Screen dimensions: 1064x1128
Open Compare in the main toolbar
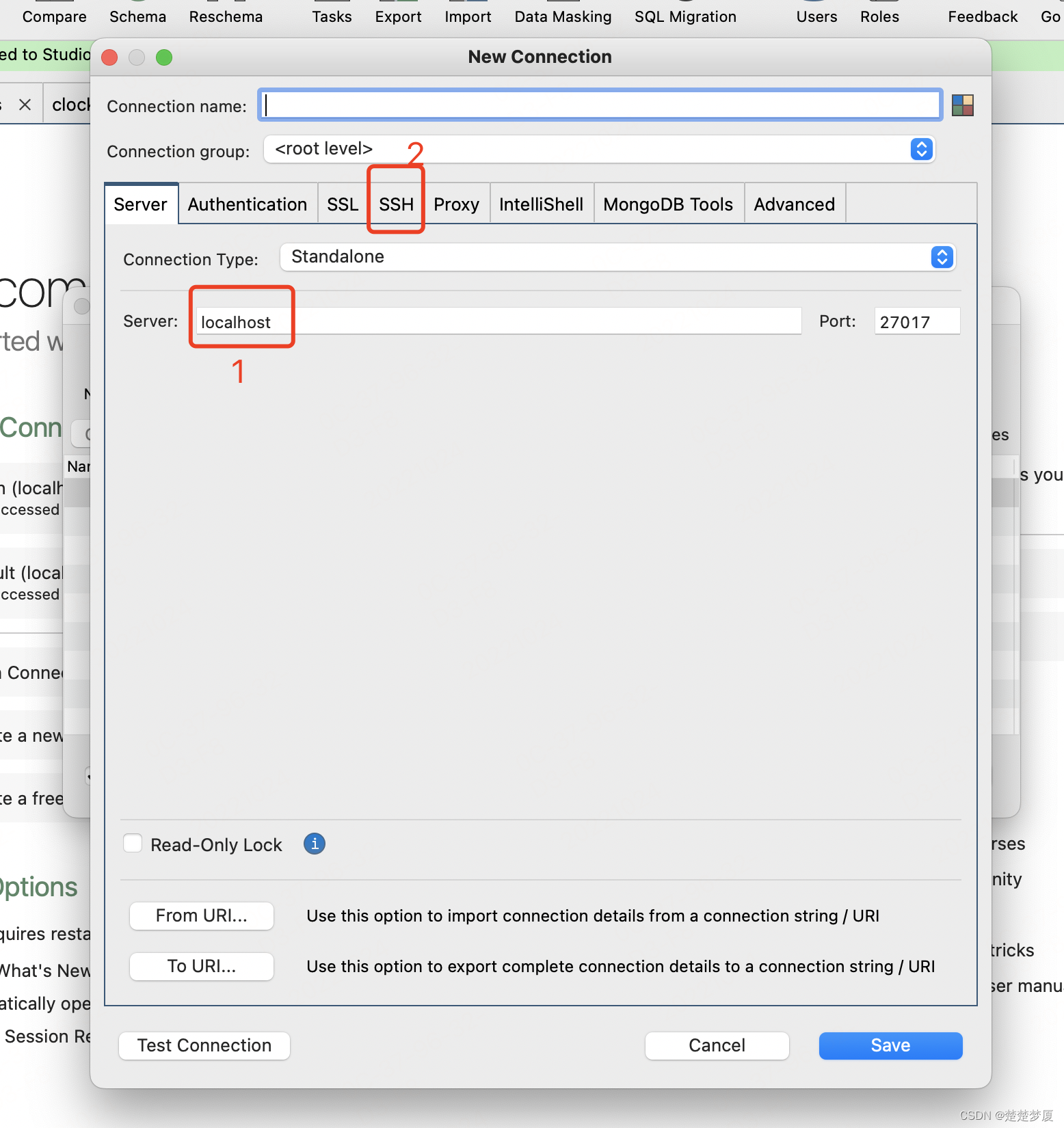pos(55,16)
